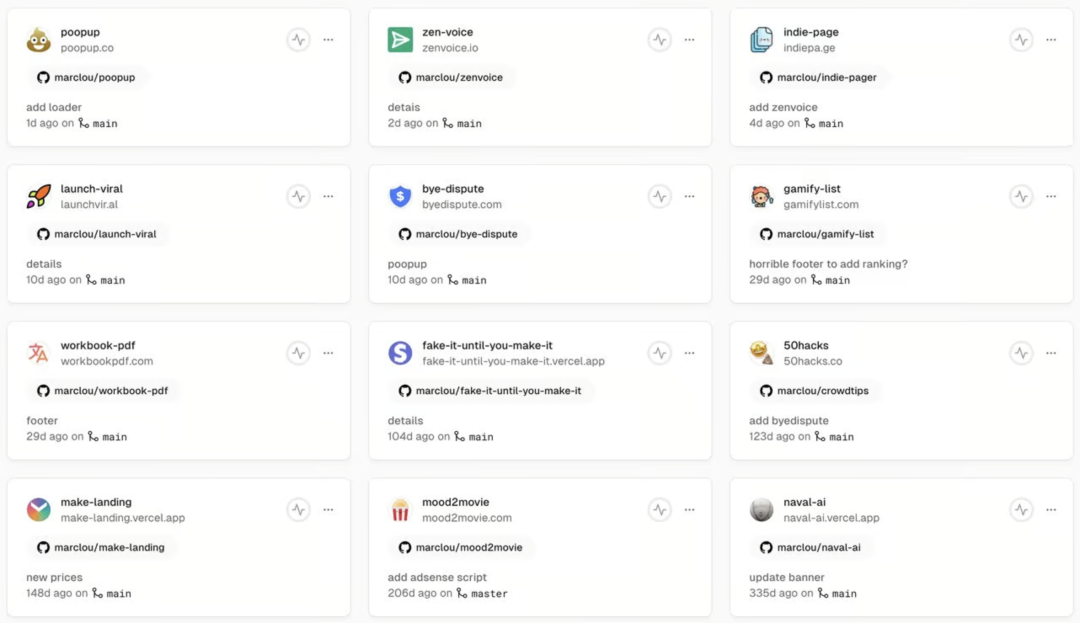Viewport: 1080px width, 623px height.
Task: Click the bye-dispute blue shield logo
Action: point(400,196)
